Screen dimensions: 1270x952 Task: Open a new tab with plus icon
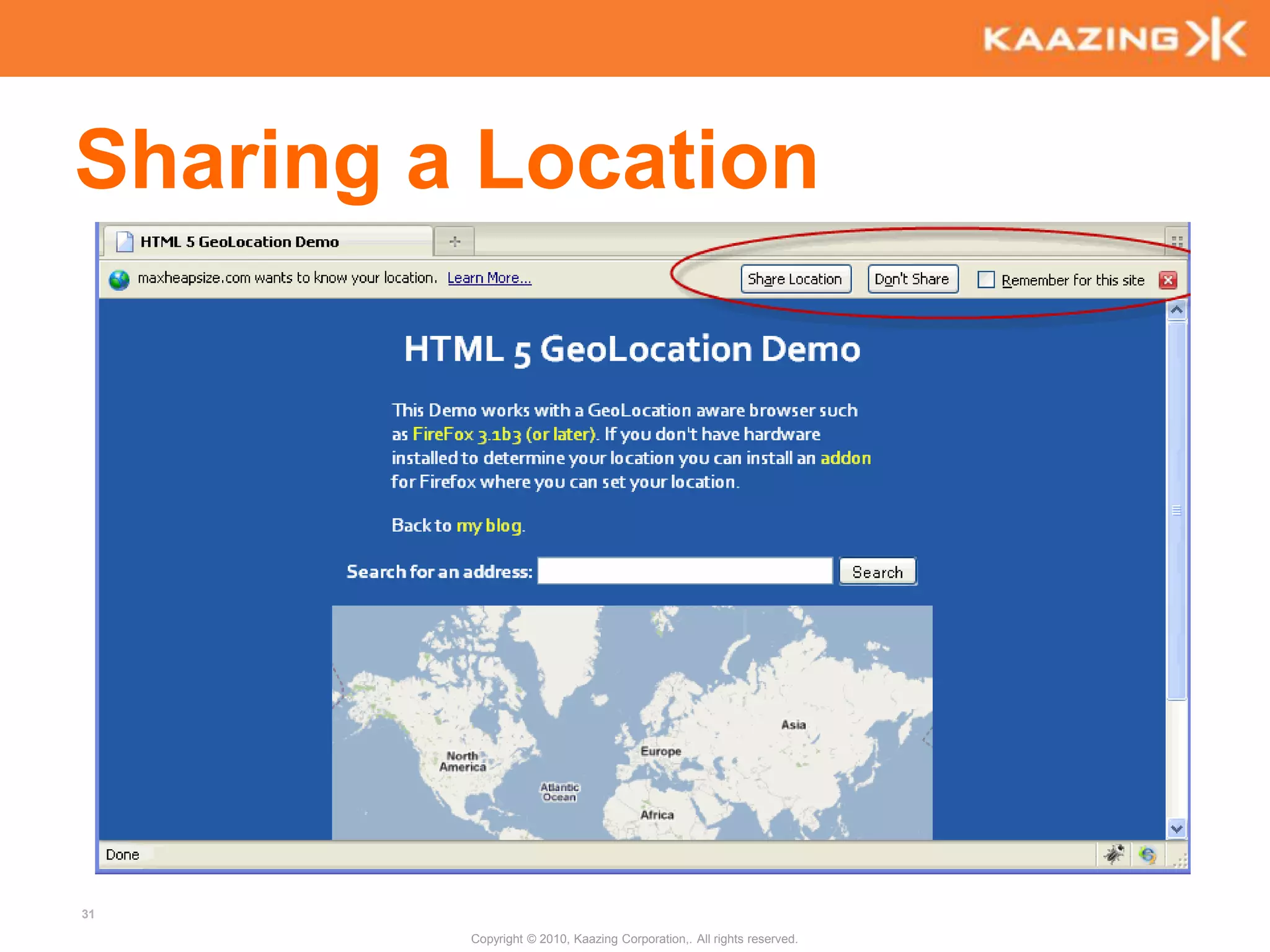[455, 242]
